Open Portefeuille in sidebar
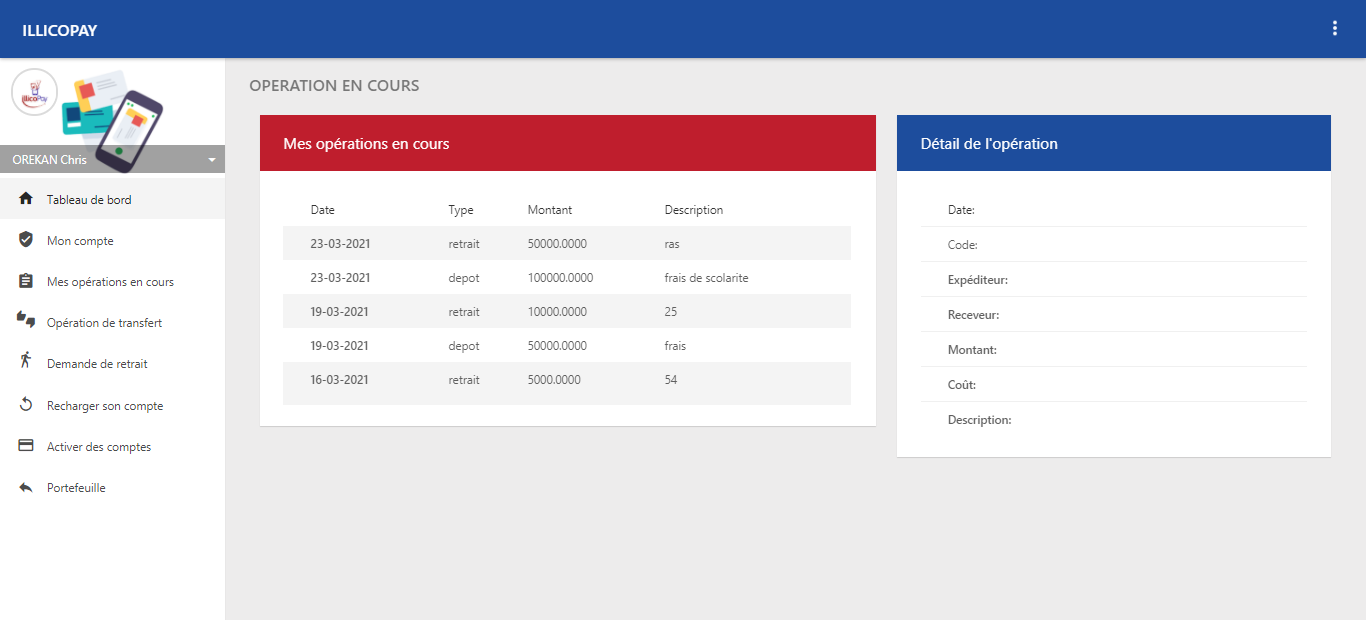1366x620 pixels. [112, 487]
